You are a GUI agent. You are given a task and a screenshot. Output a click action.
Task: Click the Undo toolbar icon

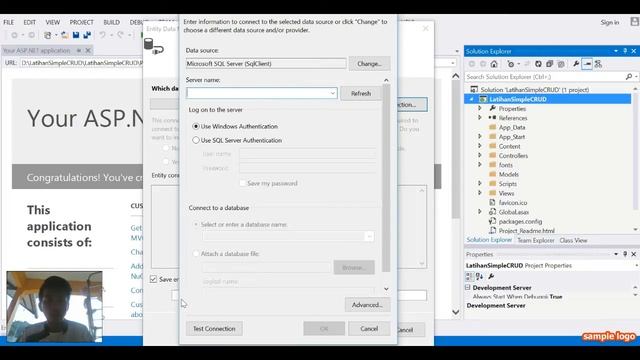[x=102, y=36]
